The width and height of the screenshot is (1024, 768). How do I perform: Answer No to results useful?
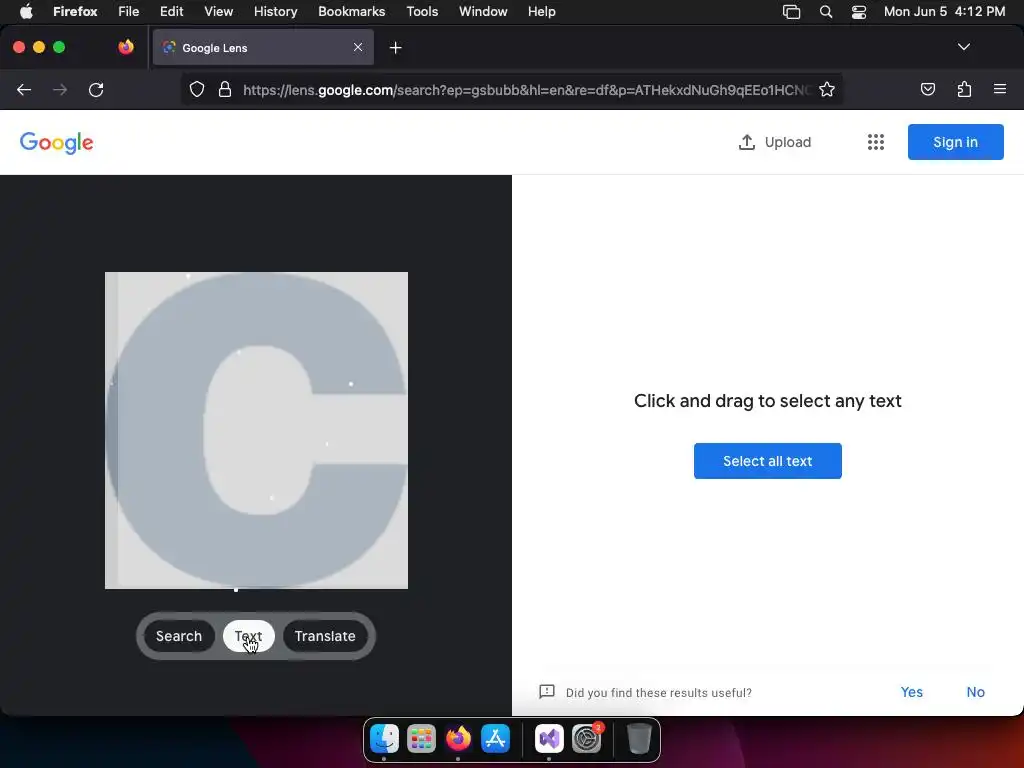click(975, 692)
